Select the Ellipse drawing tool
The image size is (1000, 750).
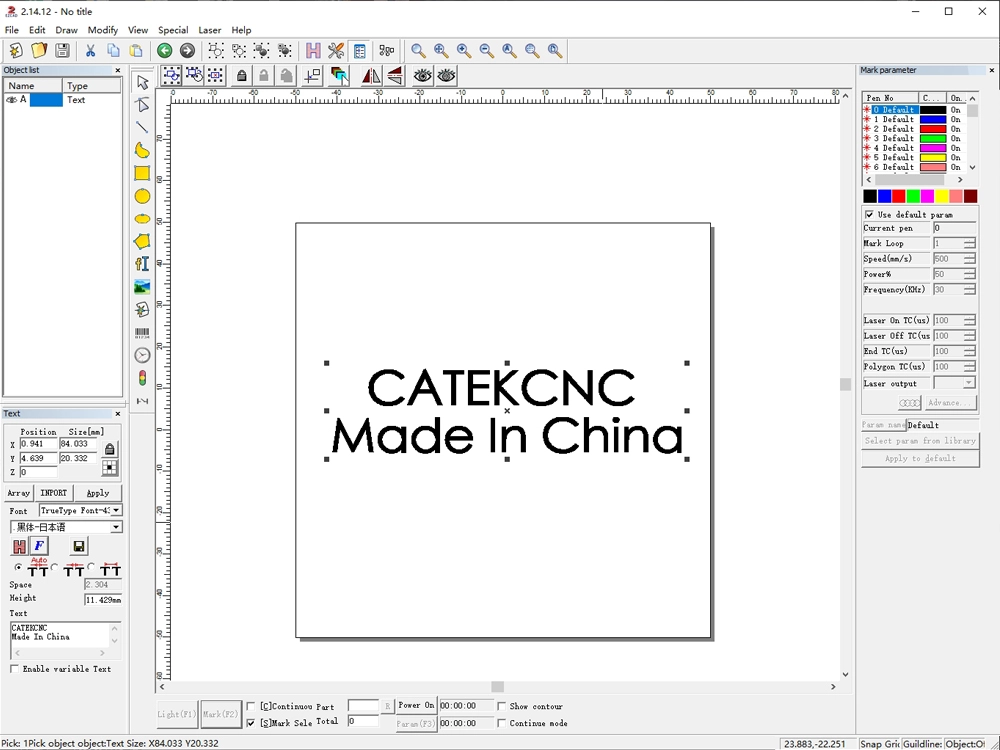[141, 196]
